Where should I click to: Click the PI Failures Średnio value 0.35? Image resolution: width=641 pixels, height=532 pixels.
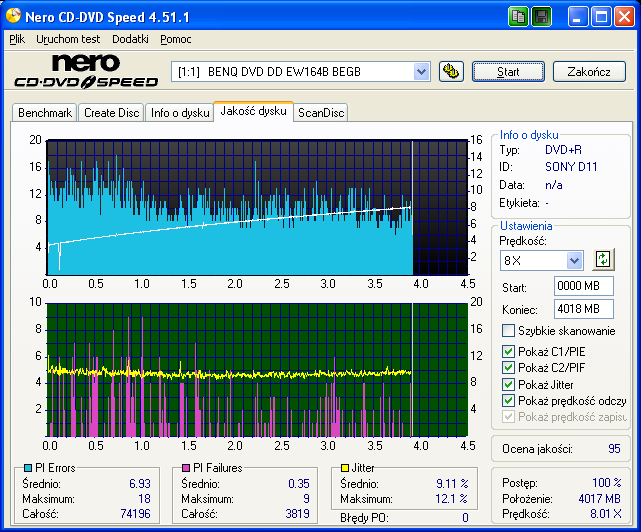click(299, 484)
